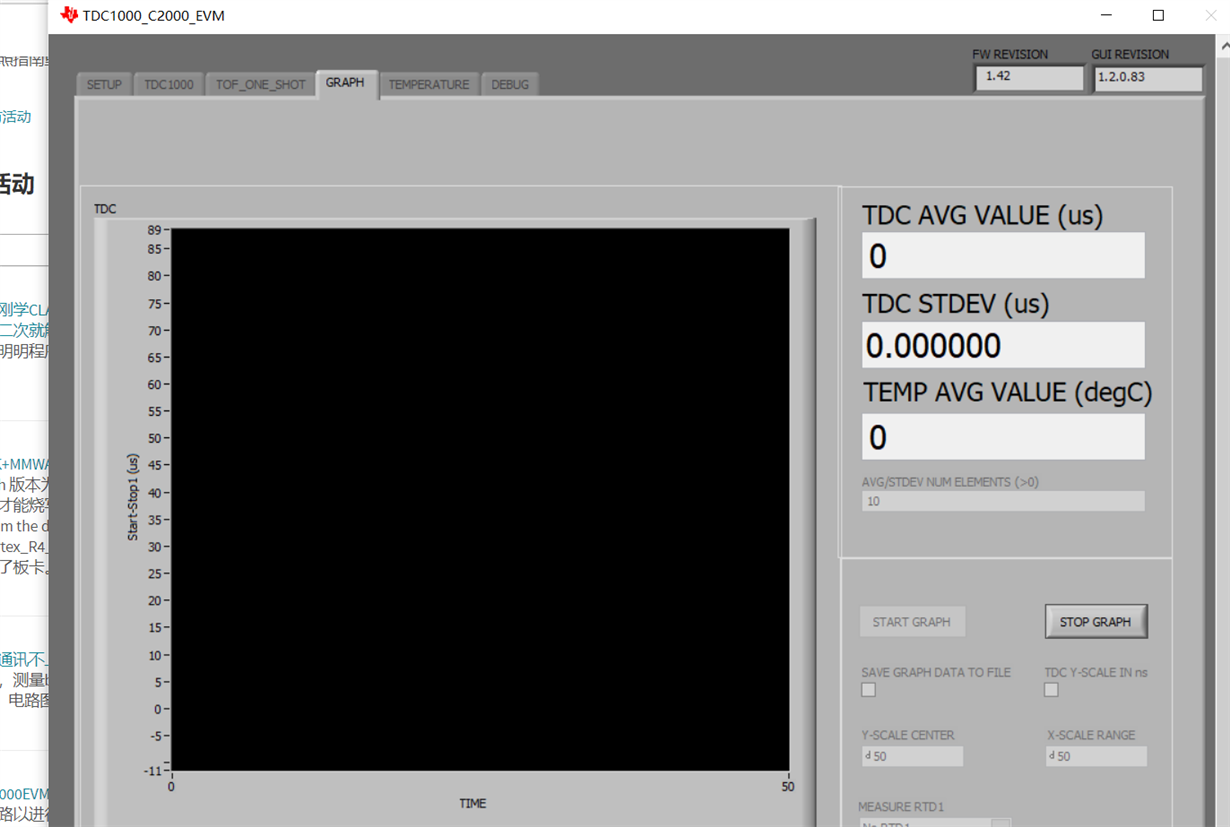1230x827 pixels.
Task: Click the TEMP AVG VALUE readout
Action: coord(1003,437)
